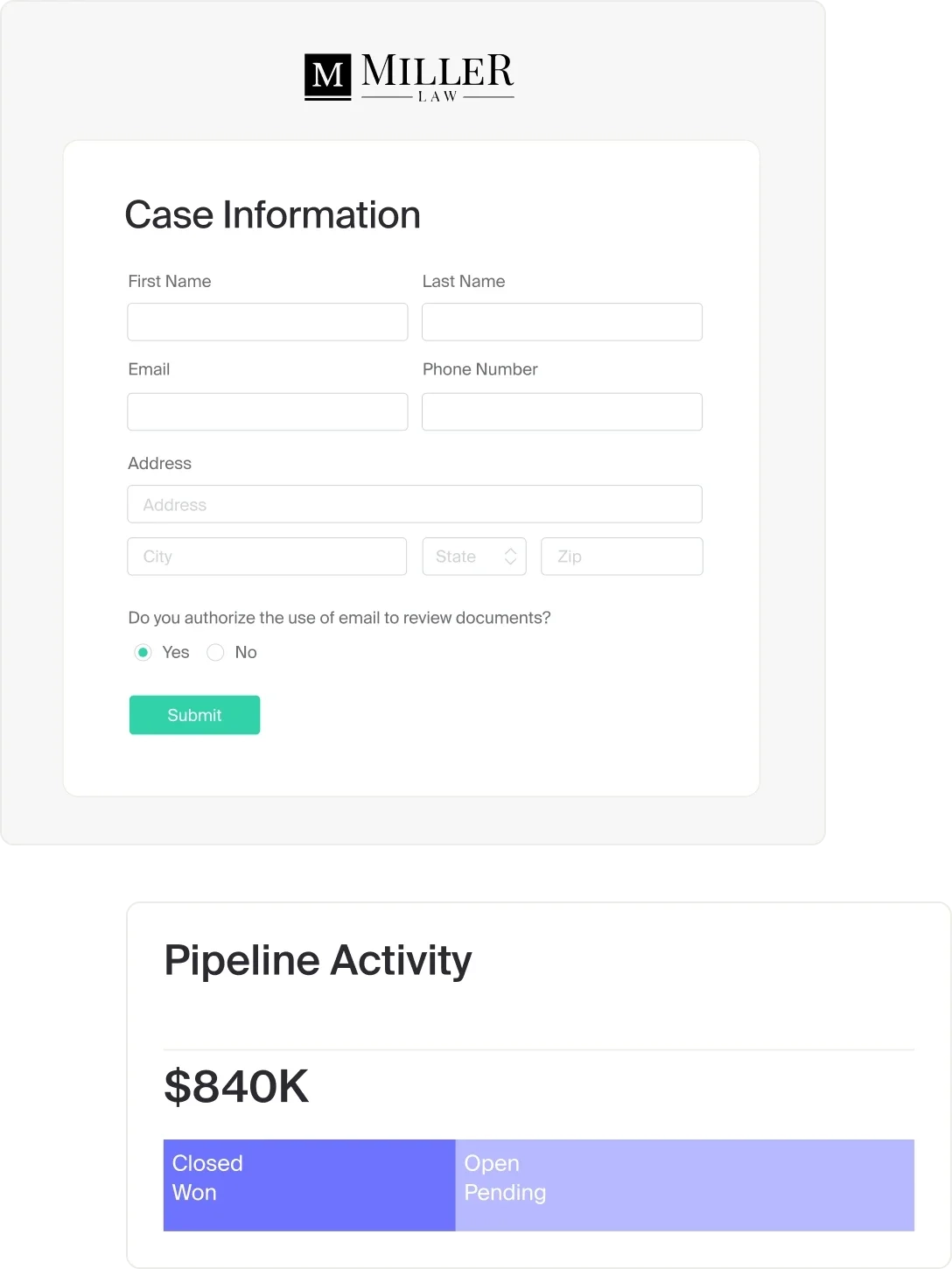Click the Closed Won bar segment
952x1269 pixels.
[x=309, y=1185]
